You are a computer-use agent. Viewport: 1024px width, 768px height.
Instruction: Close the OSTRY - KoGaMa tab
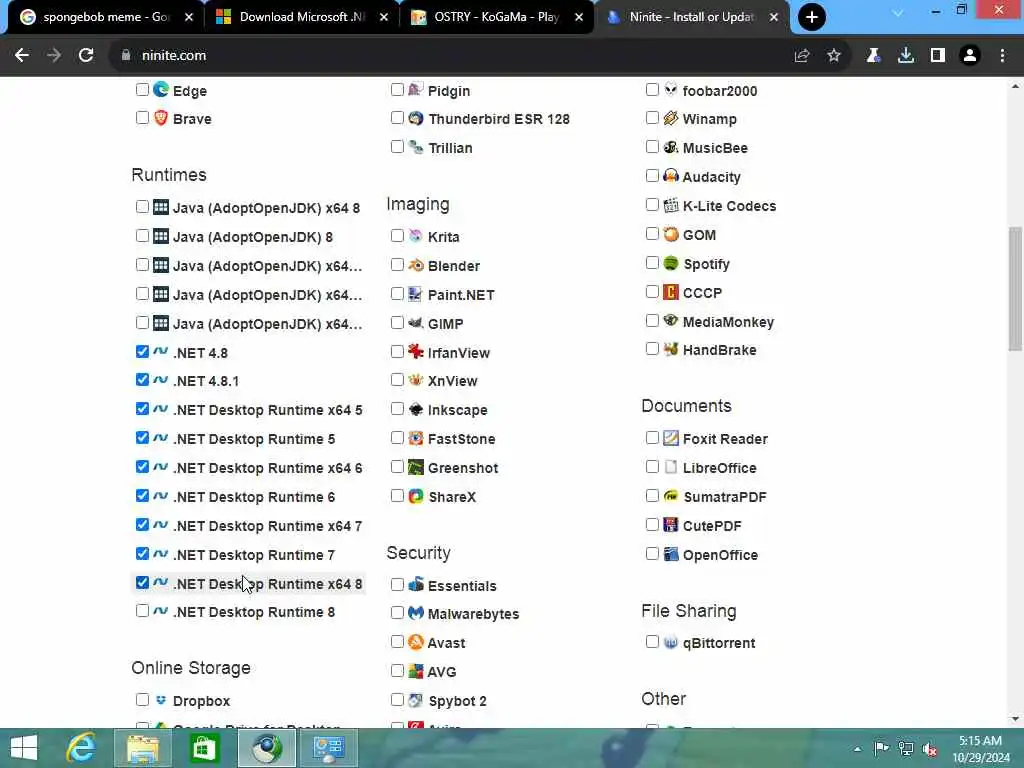(x=579, y=17)
